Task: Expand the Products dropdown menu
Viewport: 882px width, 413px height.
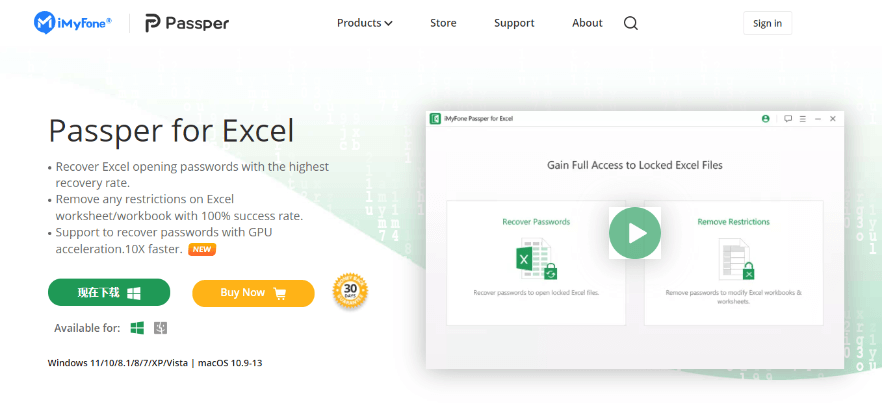Action: coord(364,23)
